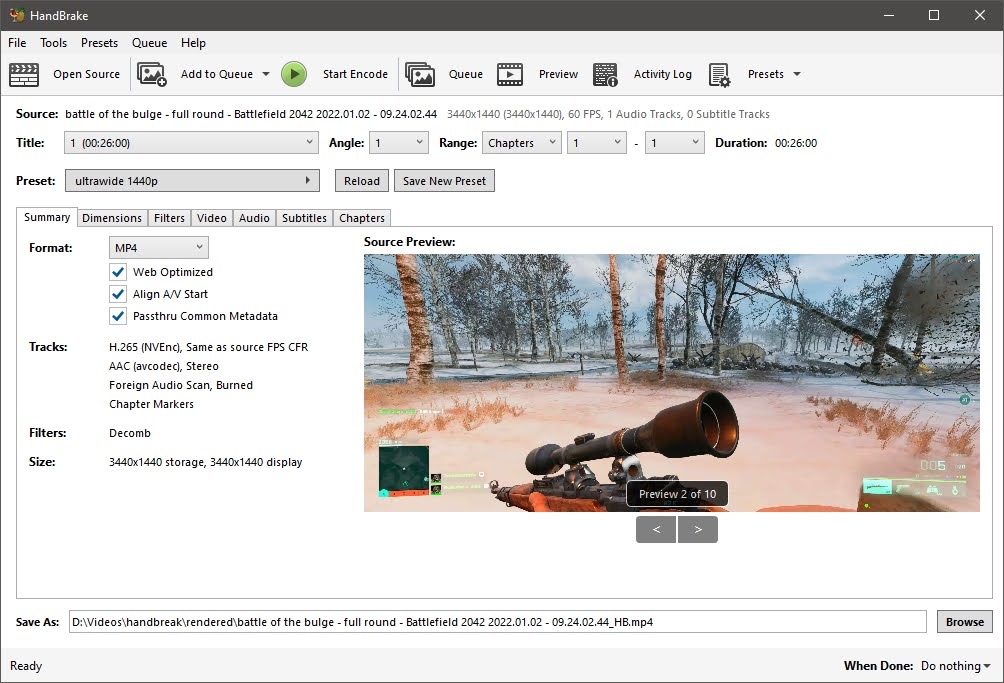Expand the Format MP4 dropdown

(158, 247)
